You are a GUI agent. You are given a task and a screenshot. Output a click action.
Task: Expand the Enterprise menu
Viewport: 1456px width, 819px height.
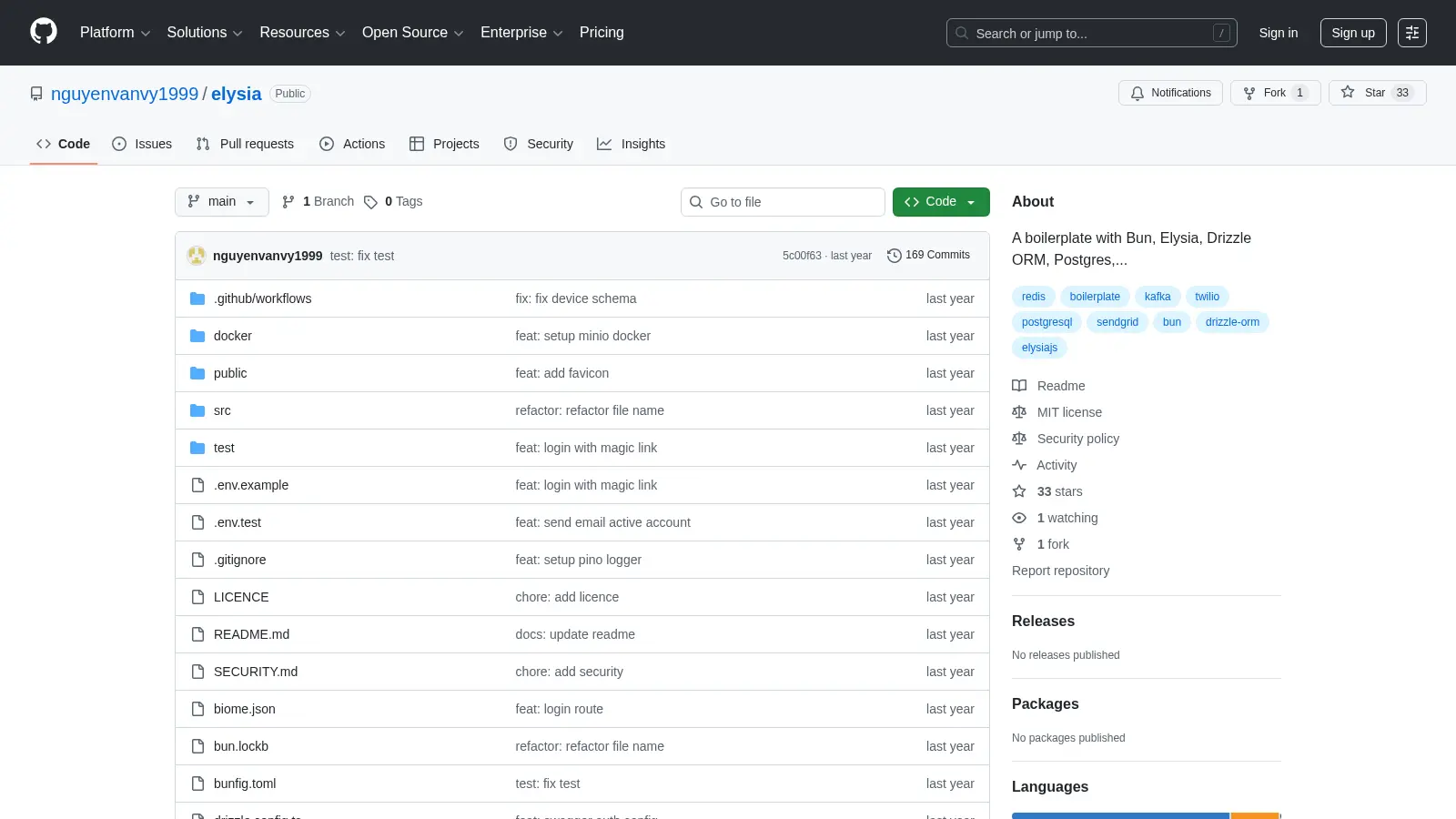(x=521, y=33)
